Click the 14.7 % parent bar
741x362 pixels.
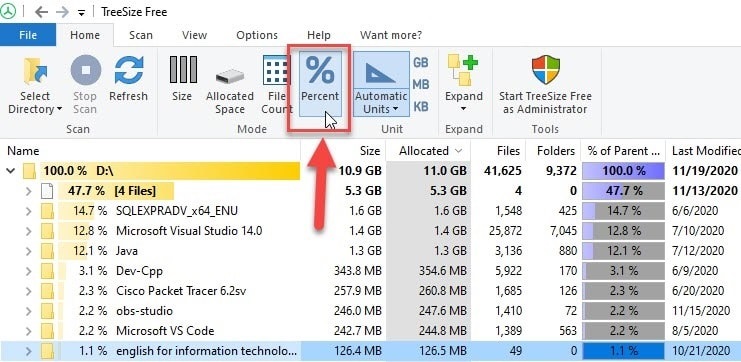[x=623, y=211]
